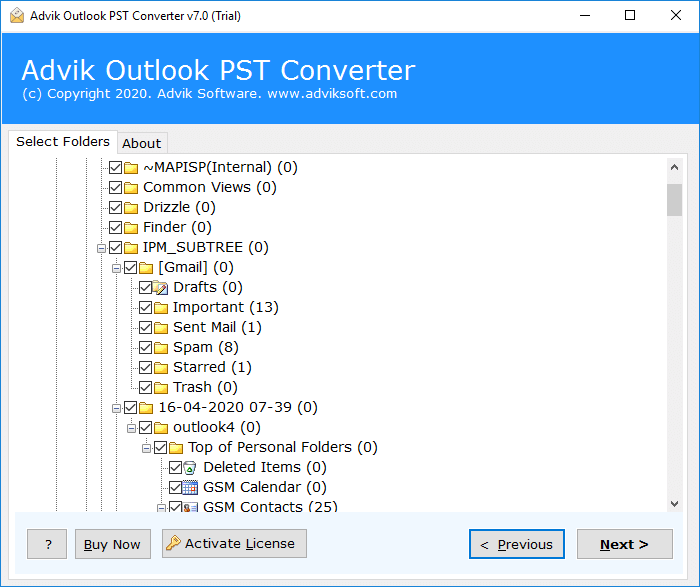Viewport: 700px width, 587px height.
Task: Click the Drafts pencil folder icon
Action: [161, 288]
